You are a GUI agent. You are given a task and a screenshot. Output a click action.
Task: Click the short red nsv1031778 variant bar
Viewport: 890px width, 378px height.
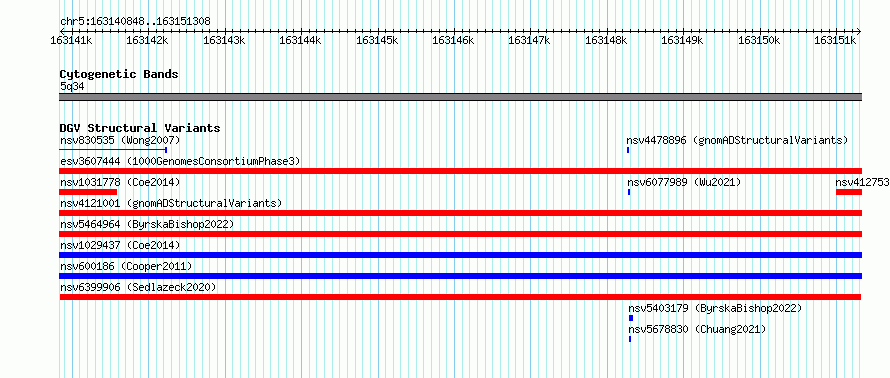[x=88, y=192]
